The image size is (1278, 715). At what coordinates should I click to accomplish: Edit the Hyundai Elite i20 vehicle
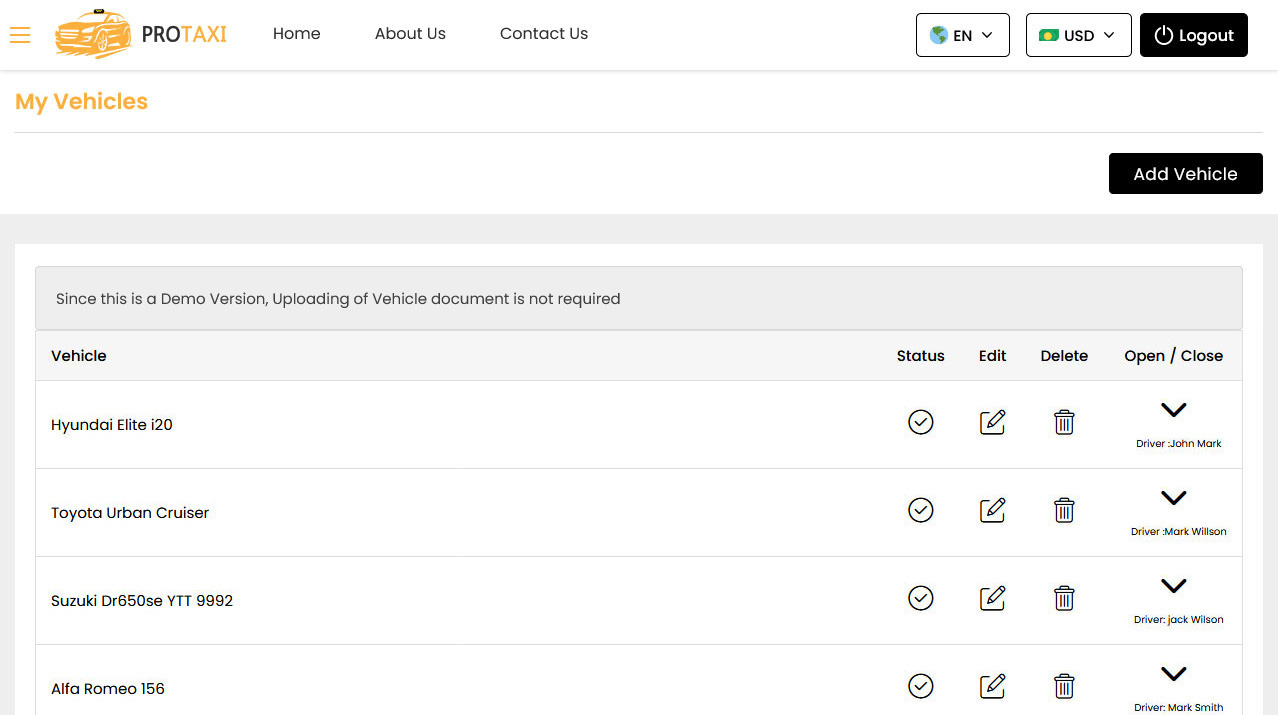tap(992, 422)
